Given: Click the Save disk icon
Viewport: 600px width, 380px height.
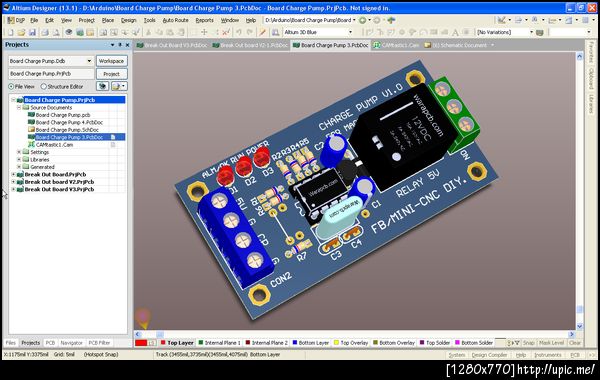Looking at the screenshot, I should click(32, 33).
